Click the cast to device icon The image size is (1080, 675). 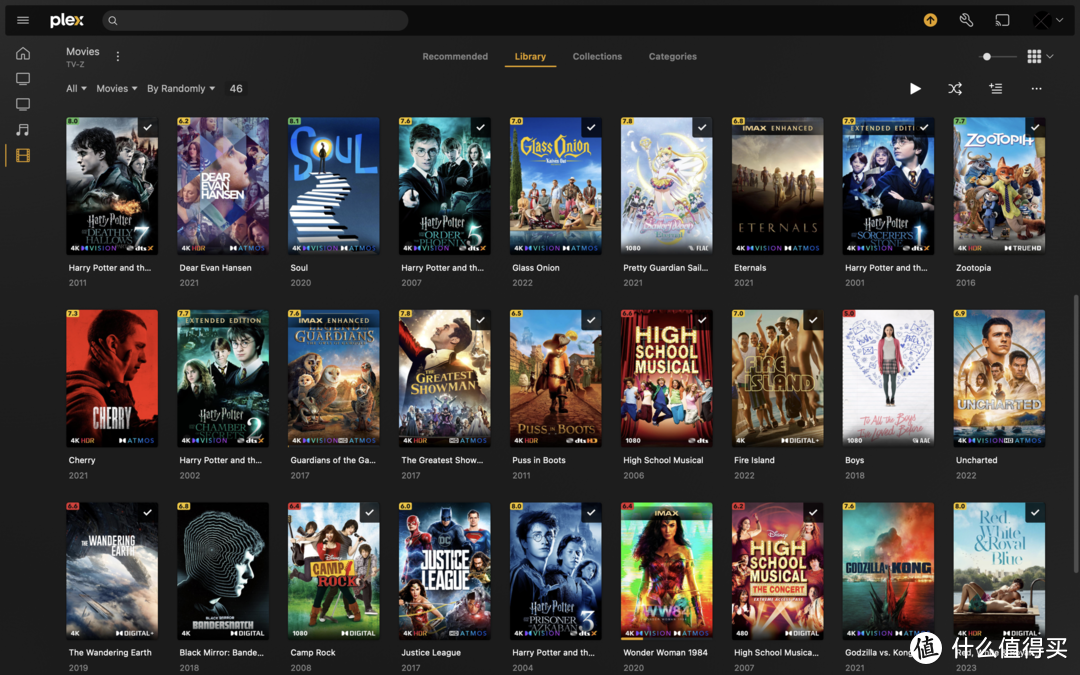point(1002,20)
